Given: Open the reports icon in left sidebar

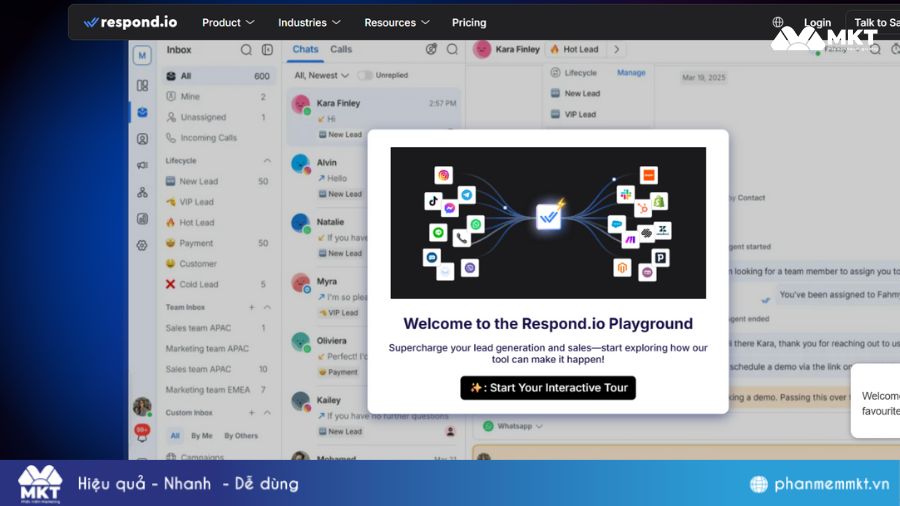Looking at the screenshot, I should pyautogui.click(x=142, y=219).
